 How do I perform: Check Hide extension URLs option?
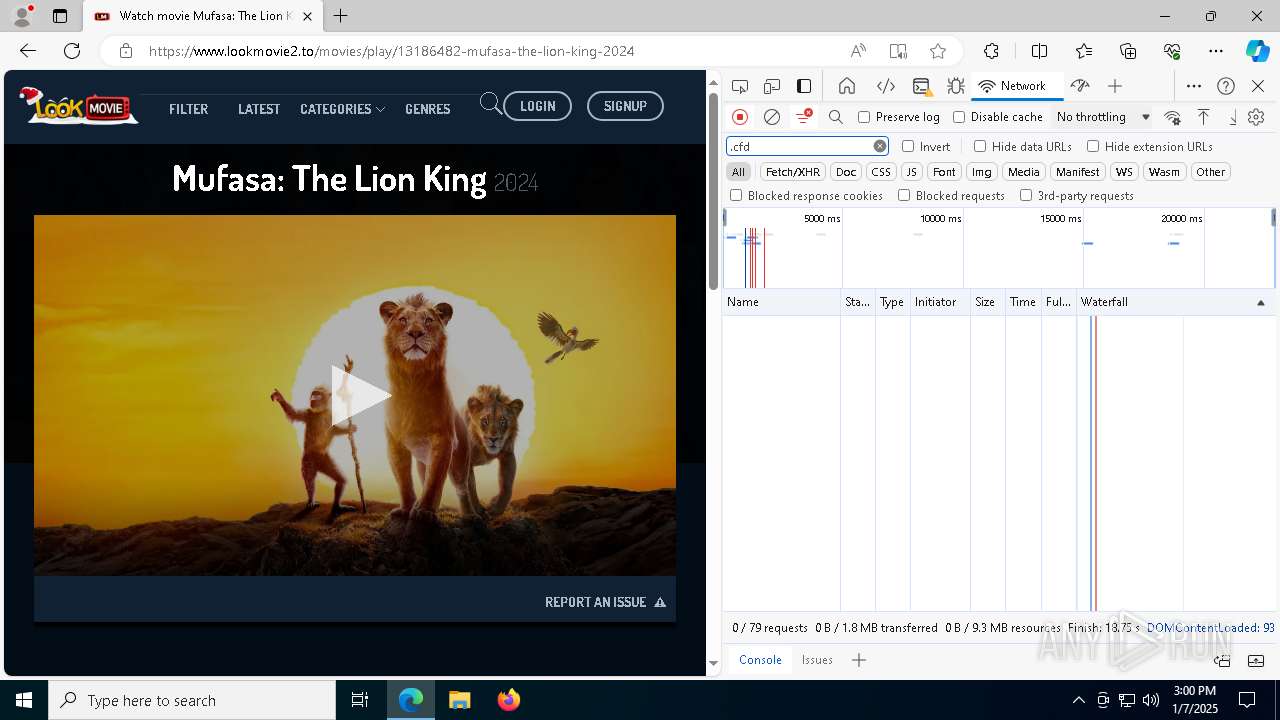click(x=1093, y=146)
